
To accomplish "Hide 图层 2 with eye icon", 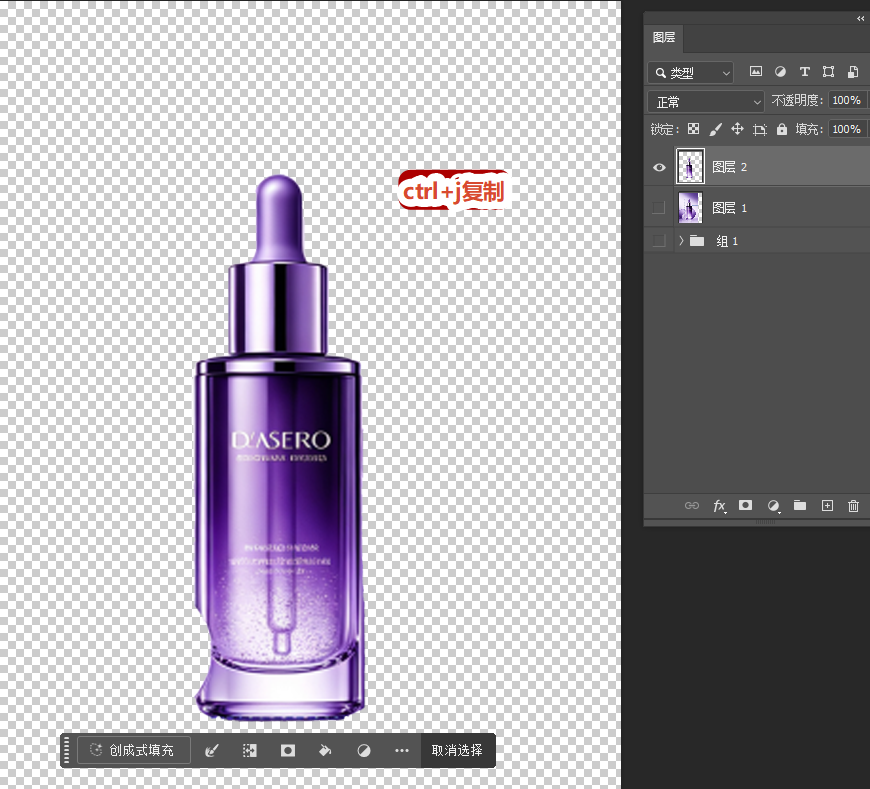I will [659, 167].
